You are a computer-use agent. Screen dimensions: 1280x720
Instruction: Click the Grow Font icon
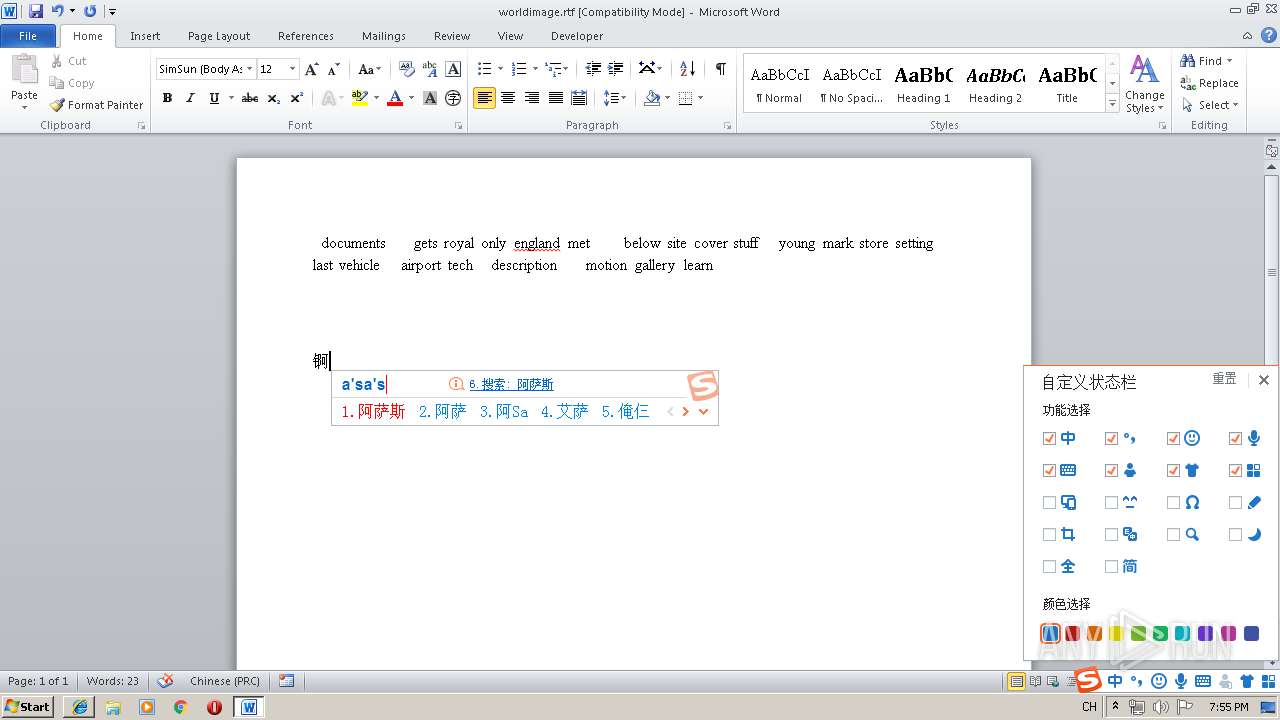pos(312,69)
